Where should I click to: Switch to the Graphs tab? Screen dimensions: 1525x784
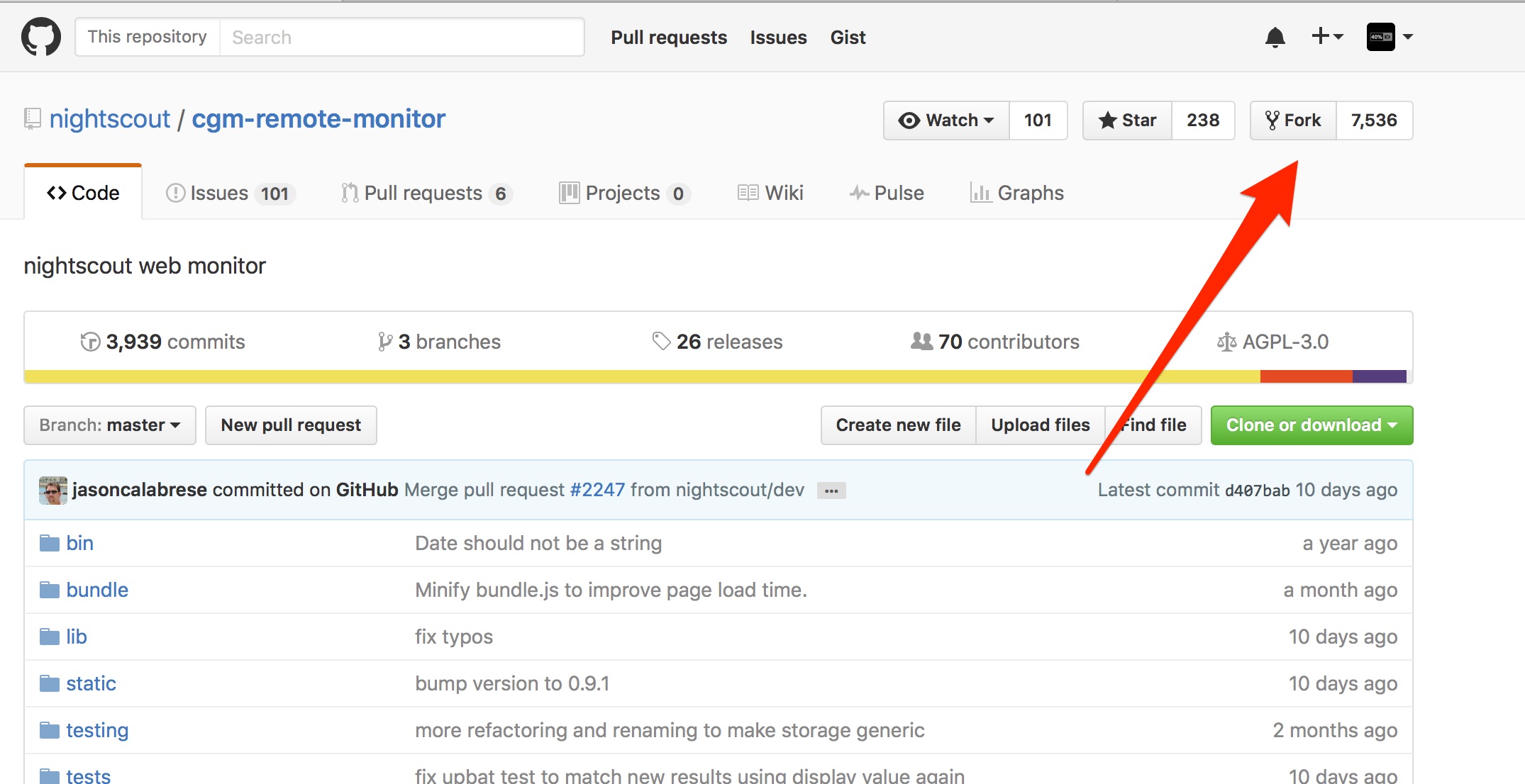[1017, 193]
